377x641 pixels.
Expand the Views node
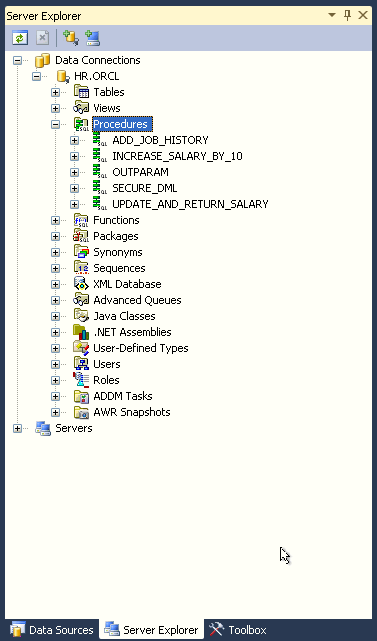pyautogui.click(x=55, y=108)
